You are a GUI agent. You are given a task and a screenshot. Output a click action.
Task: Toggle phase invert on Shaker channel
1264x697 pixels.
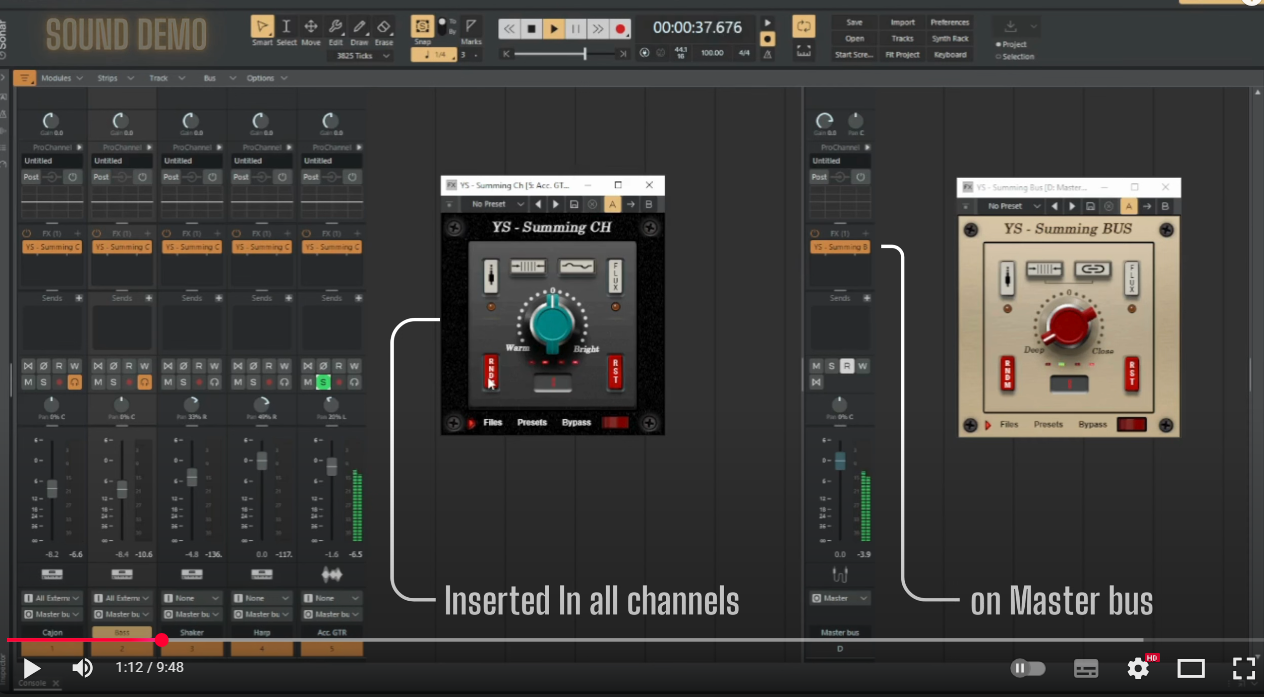click(x=183, y=366)
